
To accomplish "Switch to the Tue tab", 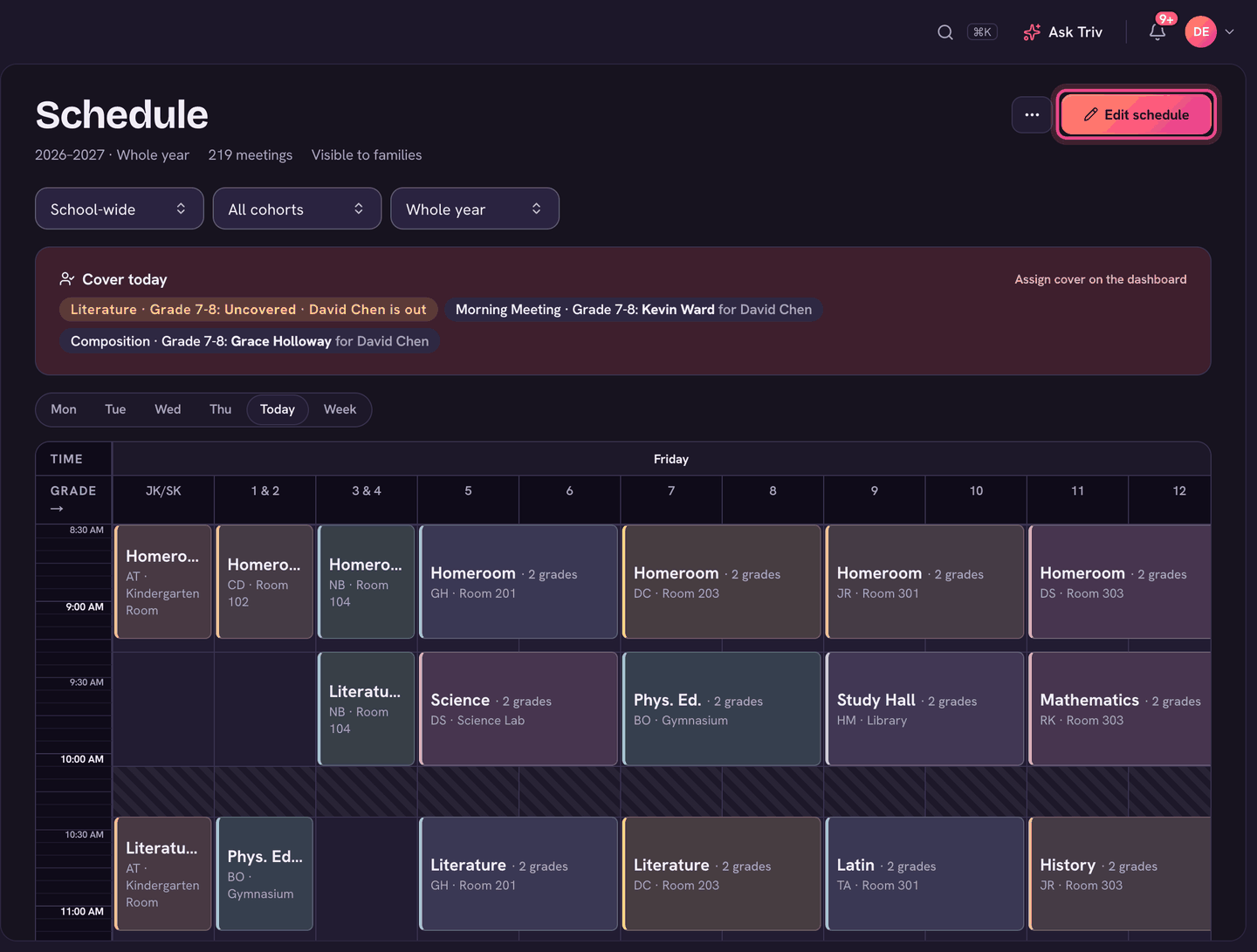I will pos(115,409).
